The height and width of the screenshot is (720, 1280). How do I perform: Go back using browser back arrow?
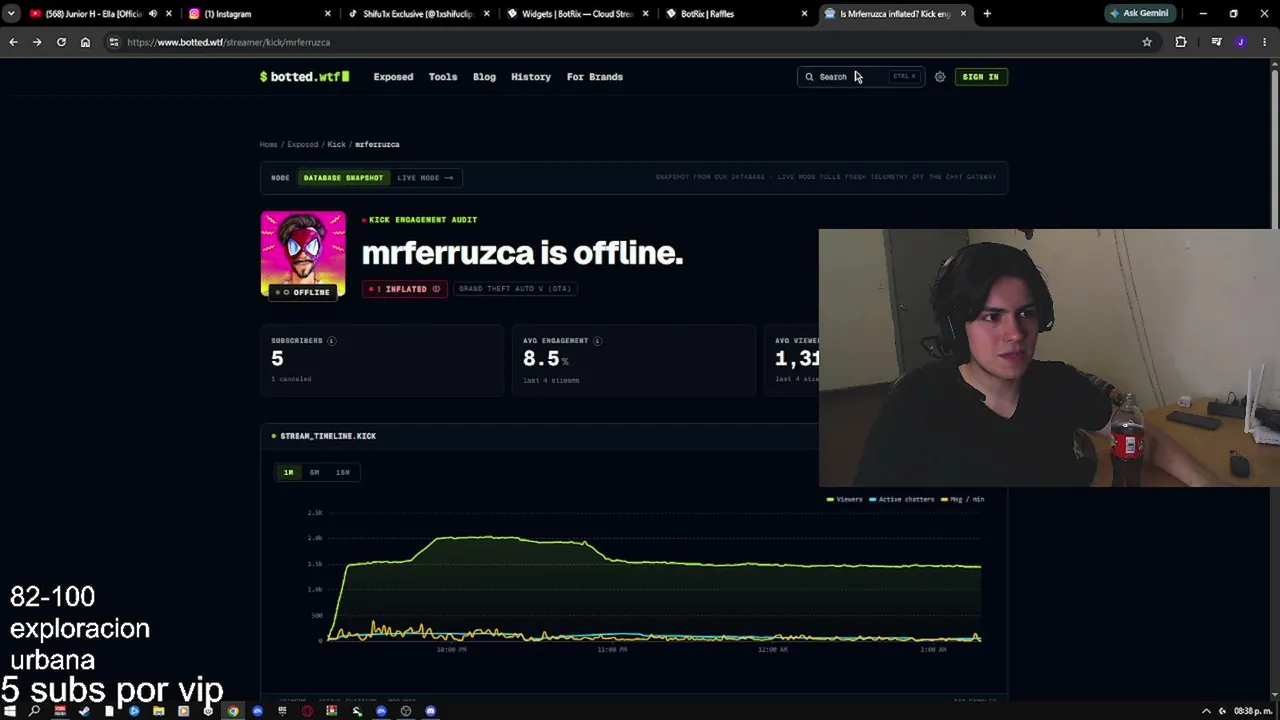point(13,42)
